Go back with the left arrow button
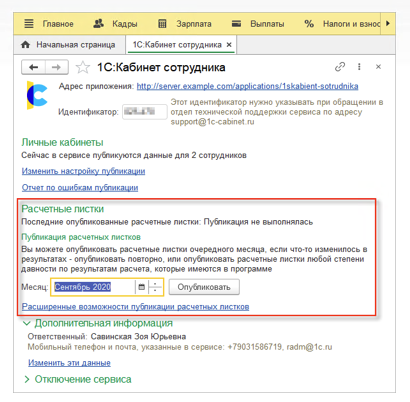 [x=33, y=67]
